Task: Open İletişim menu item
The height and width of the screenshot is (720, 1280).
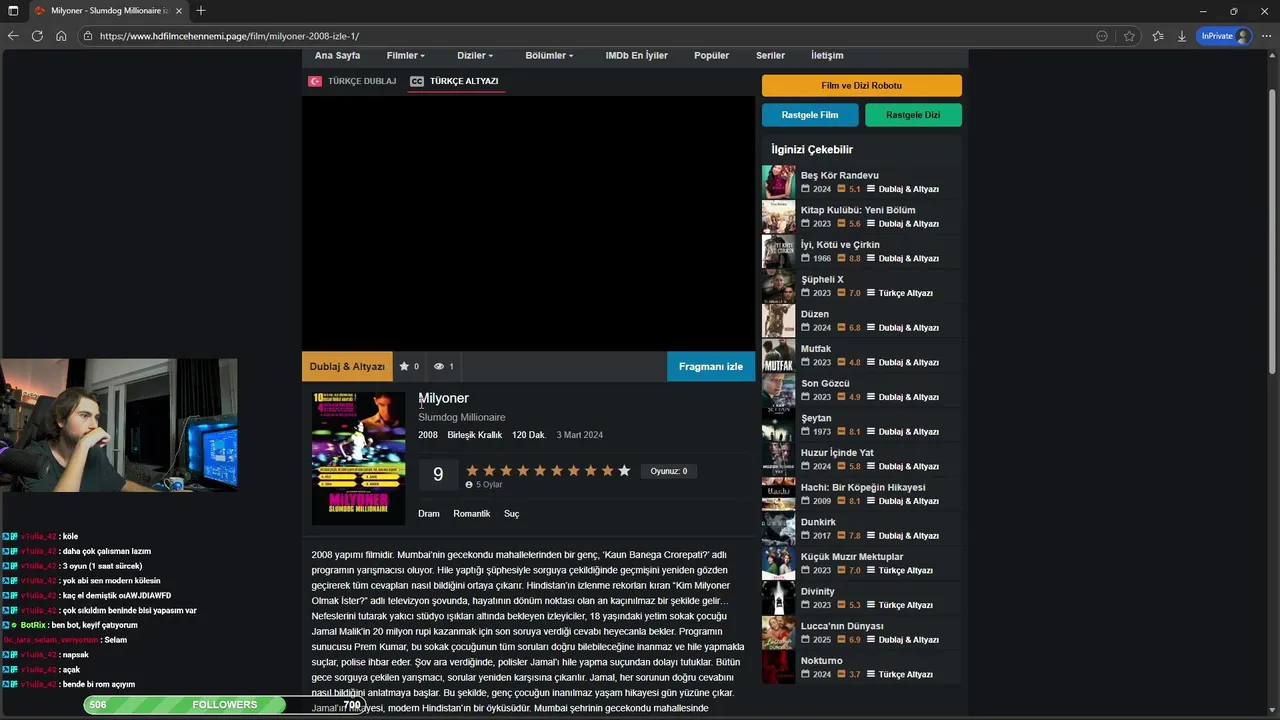Action: (827, 56)
